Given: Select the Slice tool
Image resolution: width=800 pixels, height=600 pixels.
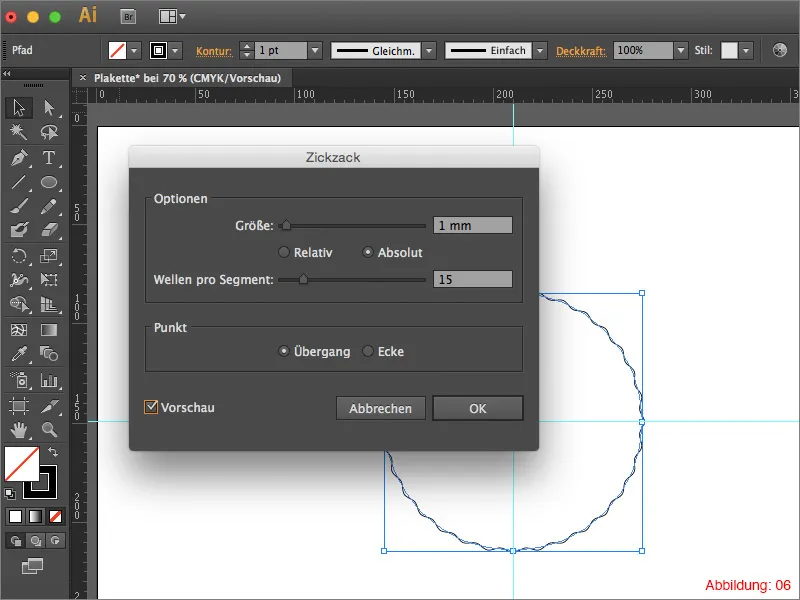Looking at the screenshot, I should (49, 406).
